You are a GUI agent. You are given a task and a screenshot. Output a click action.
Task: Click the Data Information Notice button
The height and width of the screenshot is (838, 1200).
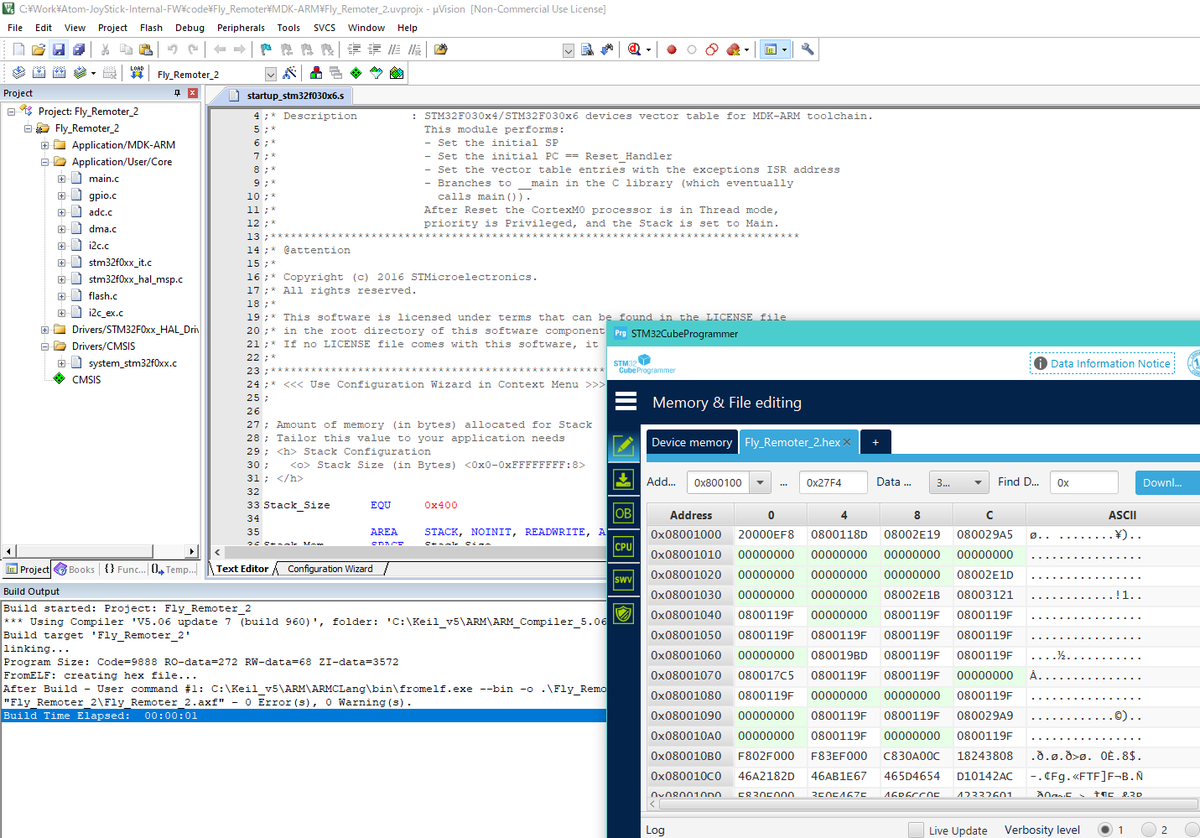1102,363
